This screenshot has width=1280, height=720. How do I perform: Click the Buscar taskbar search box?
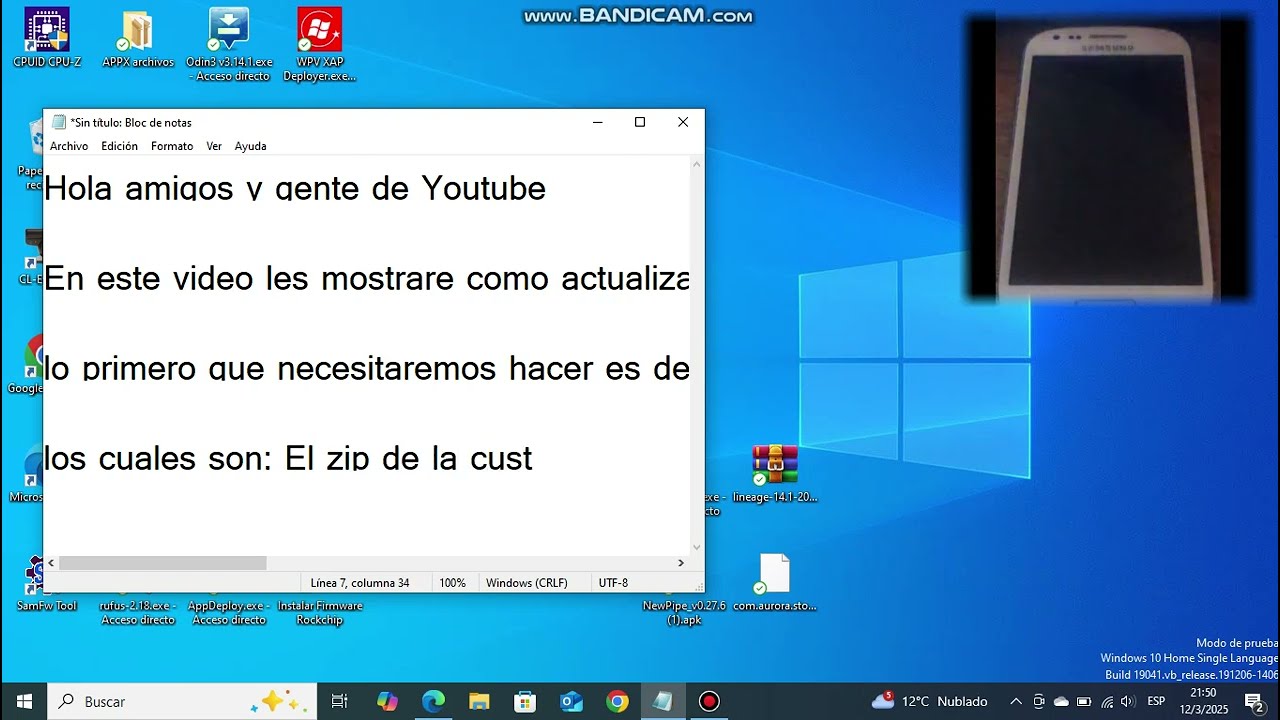(x=182, y=701)
